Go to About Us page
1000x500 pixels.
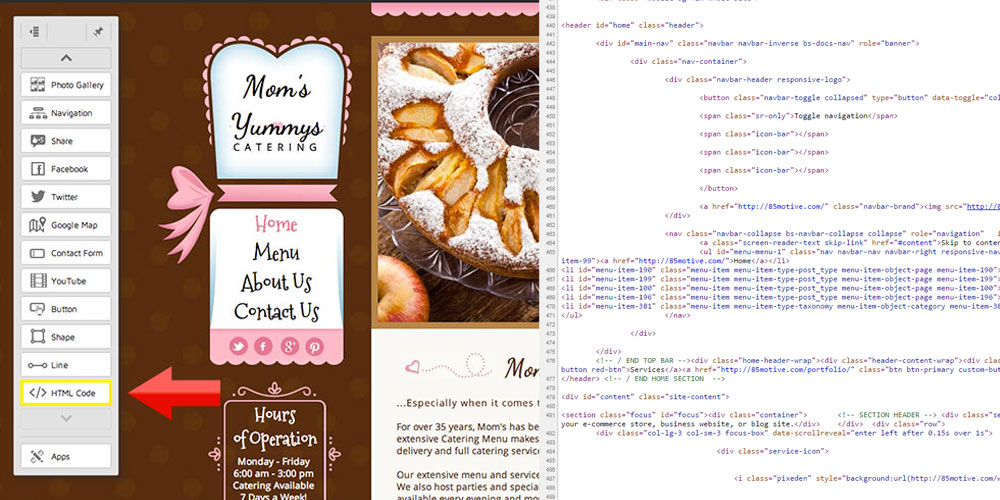coord(276,281)
